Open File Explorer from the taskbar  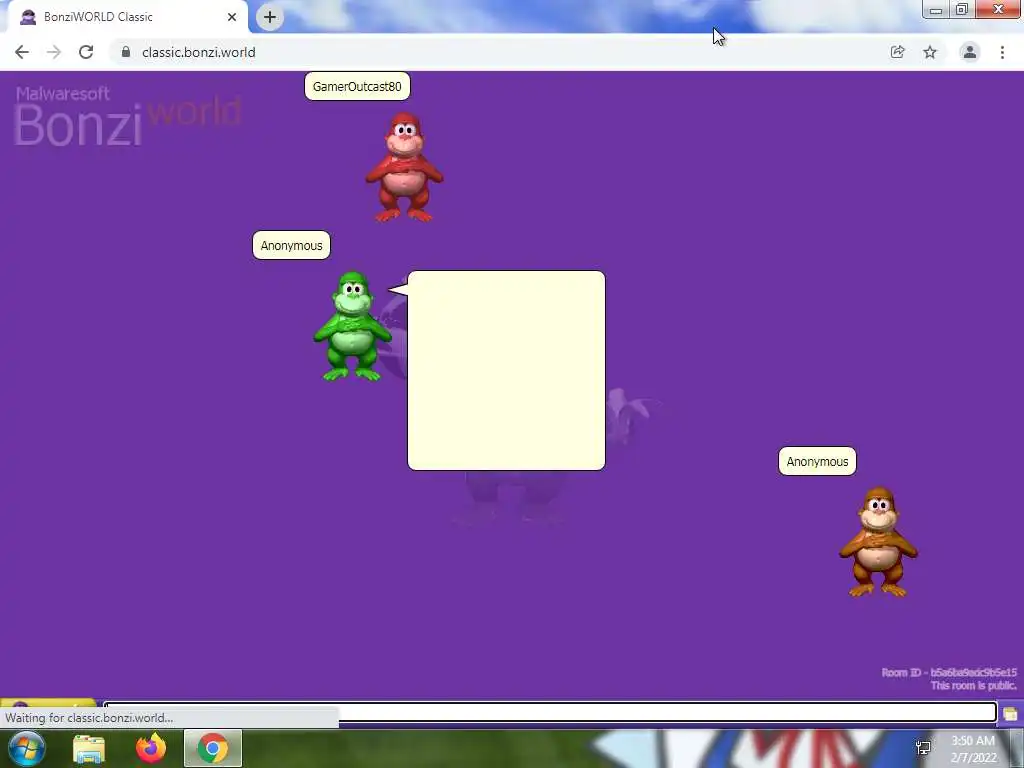[89, 749]
